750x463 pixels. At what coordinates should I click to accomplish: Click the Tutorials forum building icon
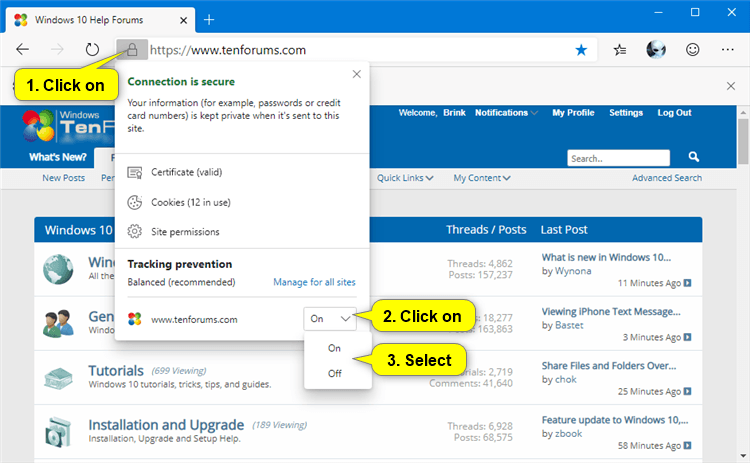58,378
